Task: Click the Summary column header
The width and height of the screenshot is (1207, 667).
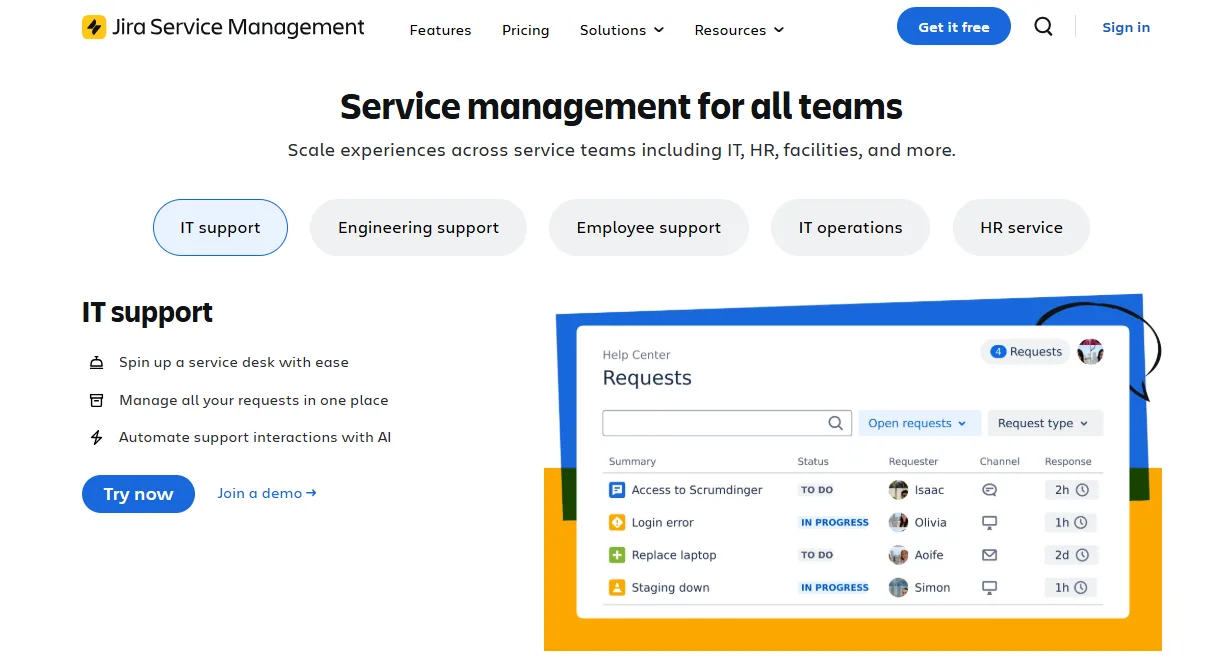Action: click(x=632, y=461)
